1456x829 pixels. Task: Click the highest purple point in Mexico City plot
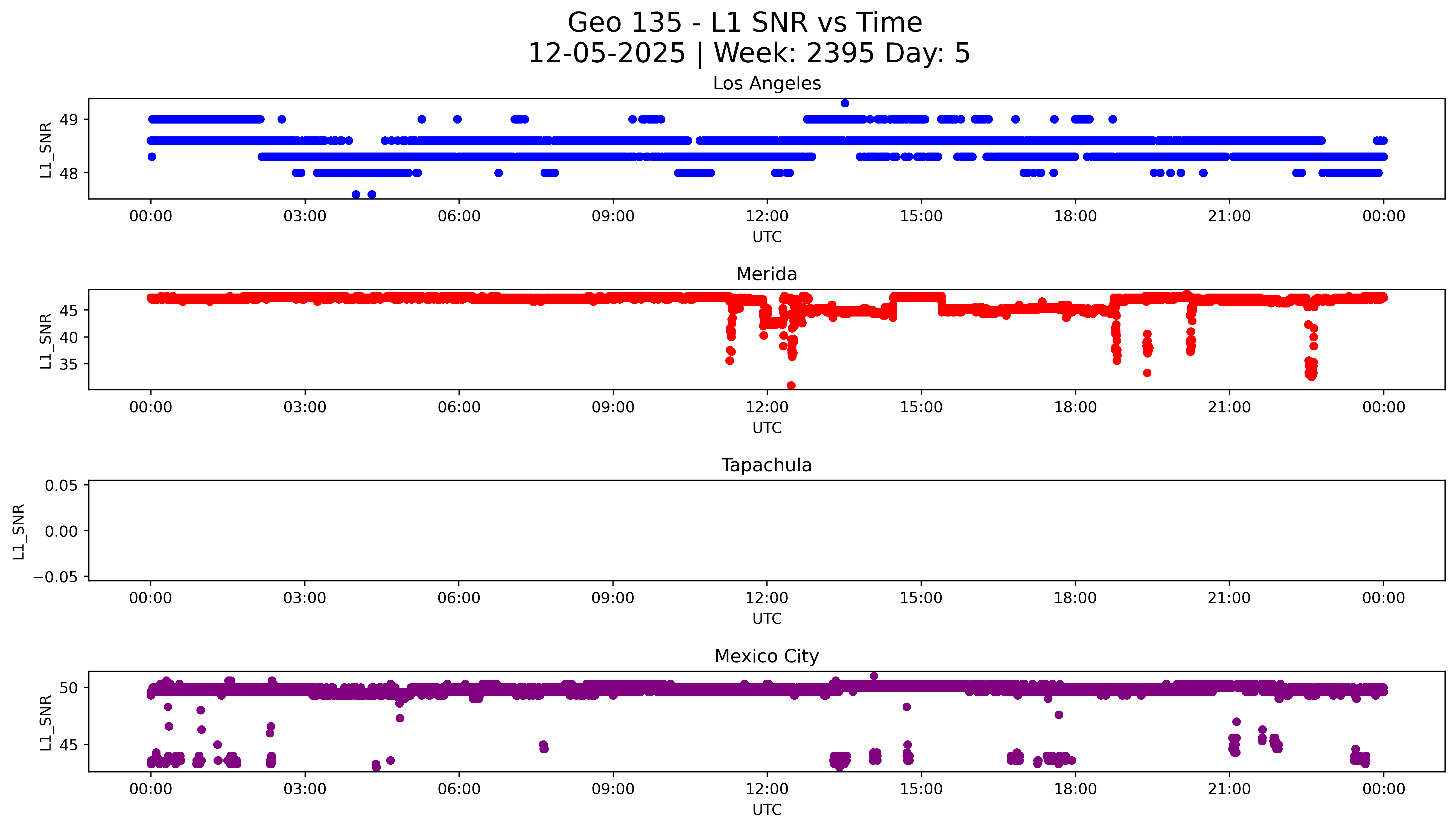(874, 676)
